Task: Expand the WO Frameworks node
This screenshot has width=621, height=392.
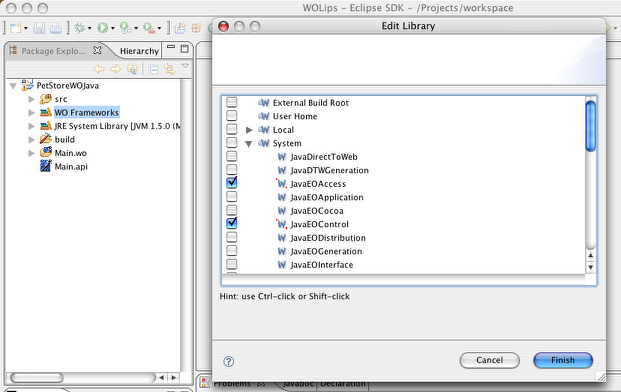Action: [32, 112]
